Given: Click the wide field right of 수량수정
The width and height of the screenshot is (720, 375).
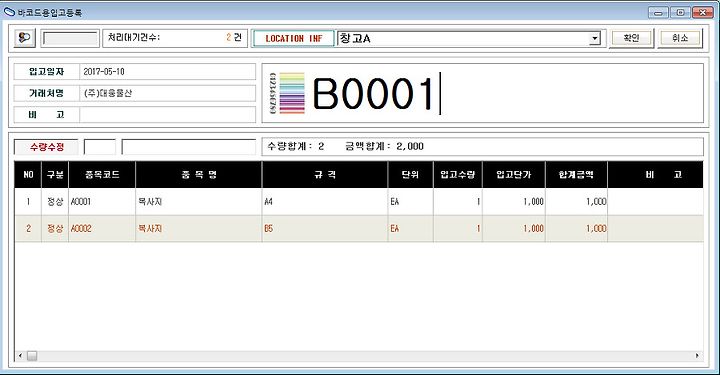Looking at the screenshot, I should 188,147.
